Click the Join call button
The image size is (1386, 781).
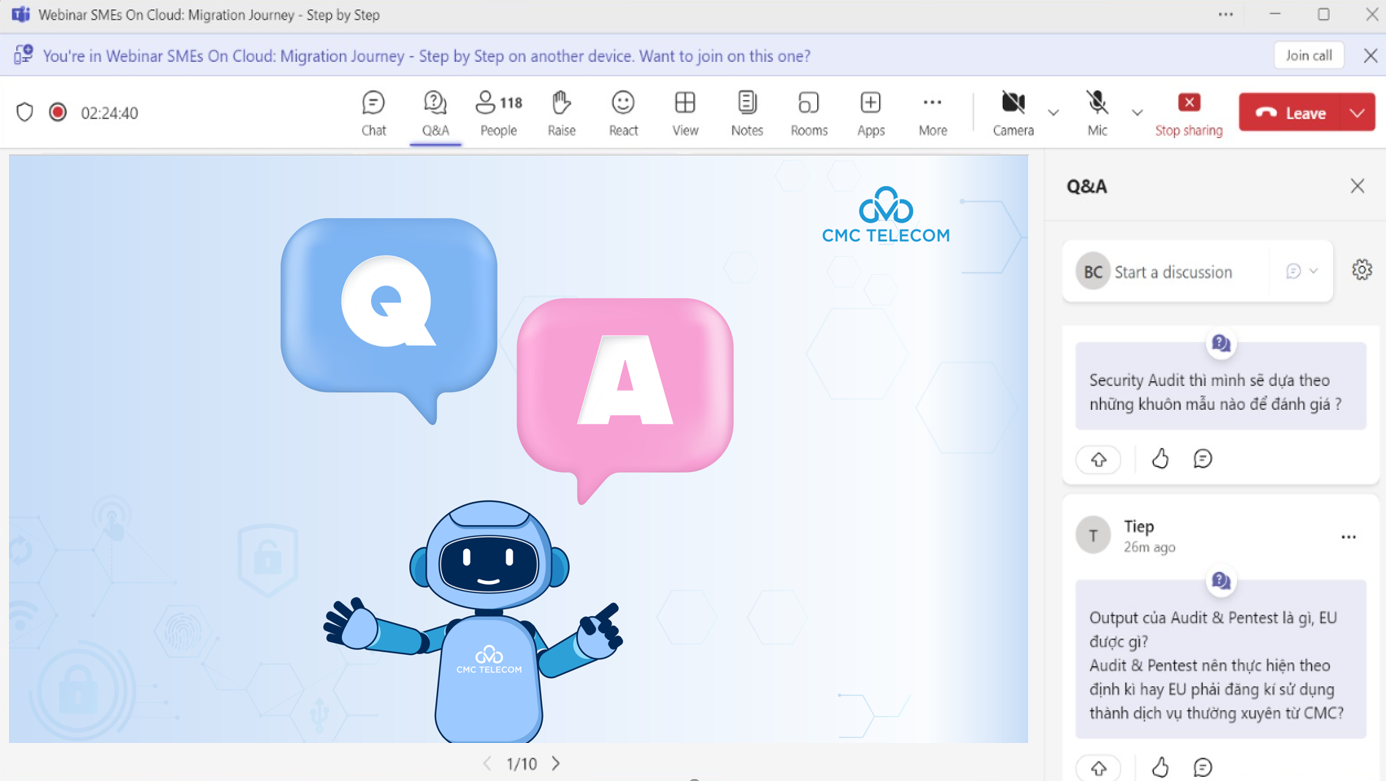pos(1308,56)
